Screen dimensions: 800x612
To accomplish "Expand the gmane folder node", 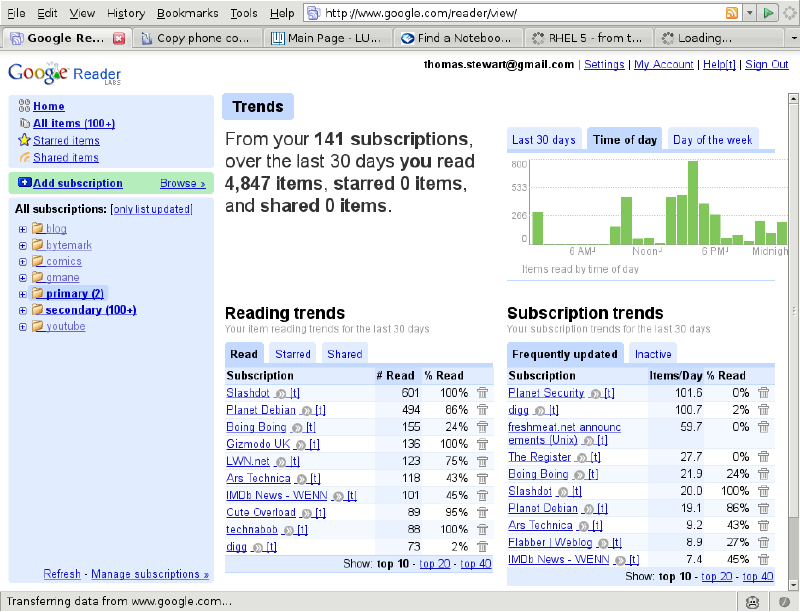I will click(x=22, y=278).
